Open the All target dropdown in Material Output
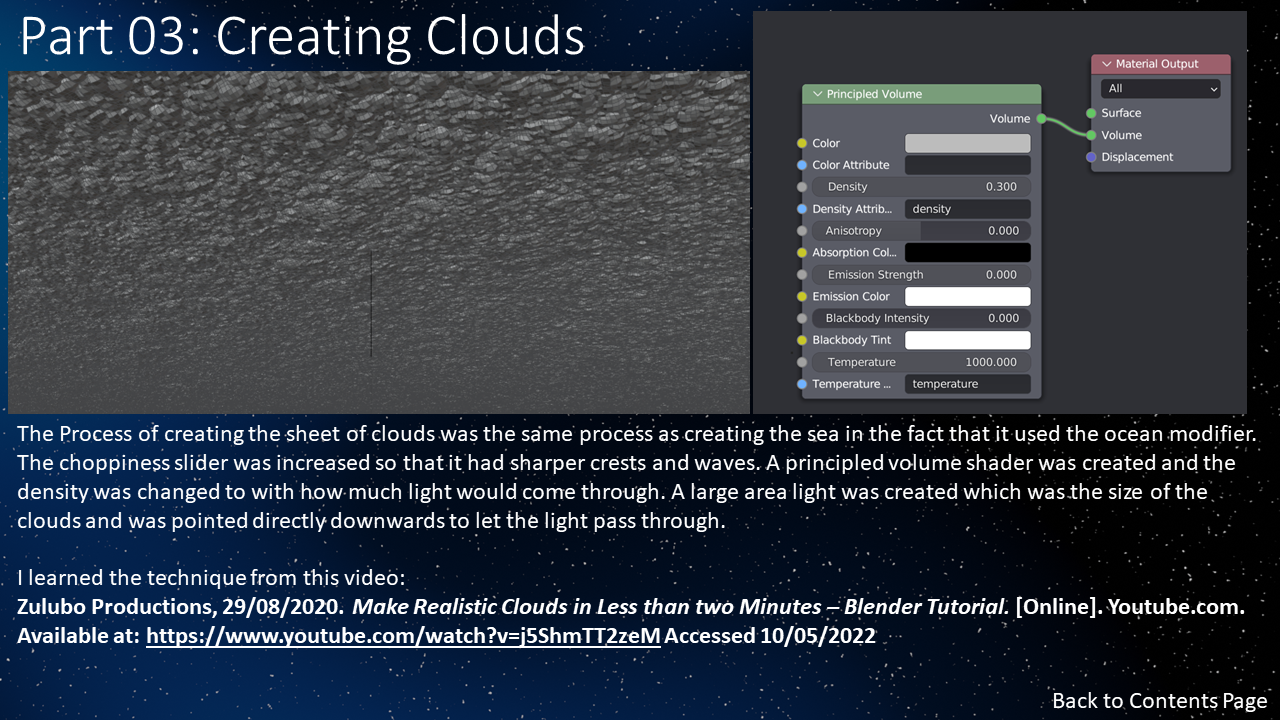Image resolution: width=1280 pixels, height=720 pixels. click(x=1160, y=89)
